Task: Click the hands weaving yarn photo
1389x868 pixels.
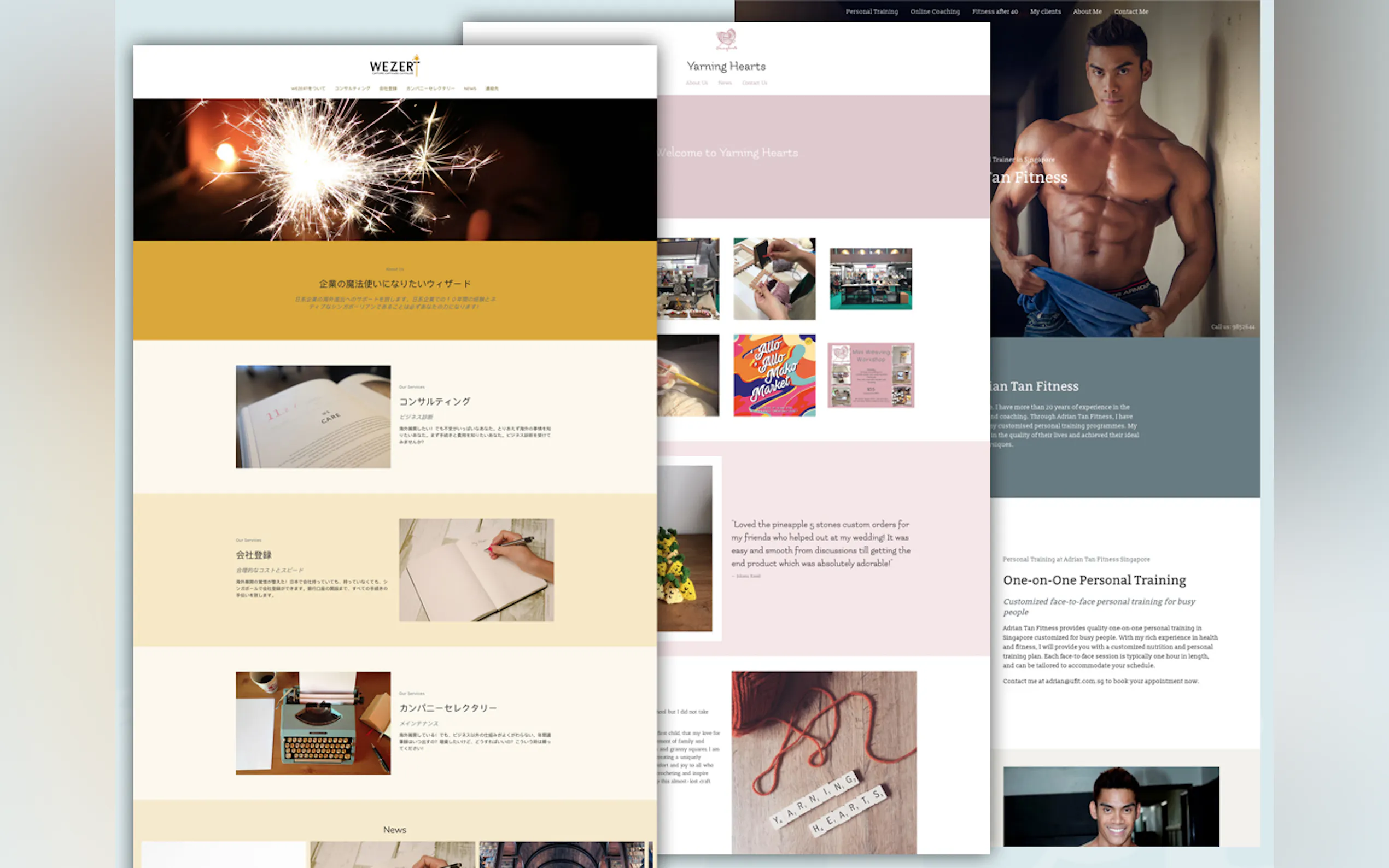Action: click(x=773, y=278)
